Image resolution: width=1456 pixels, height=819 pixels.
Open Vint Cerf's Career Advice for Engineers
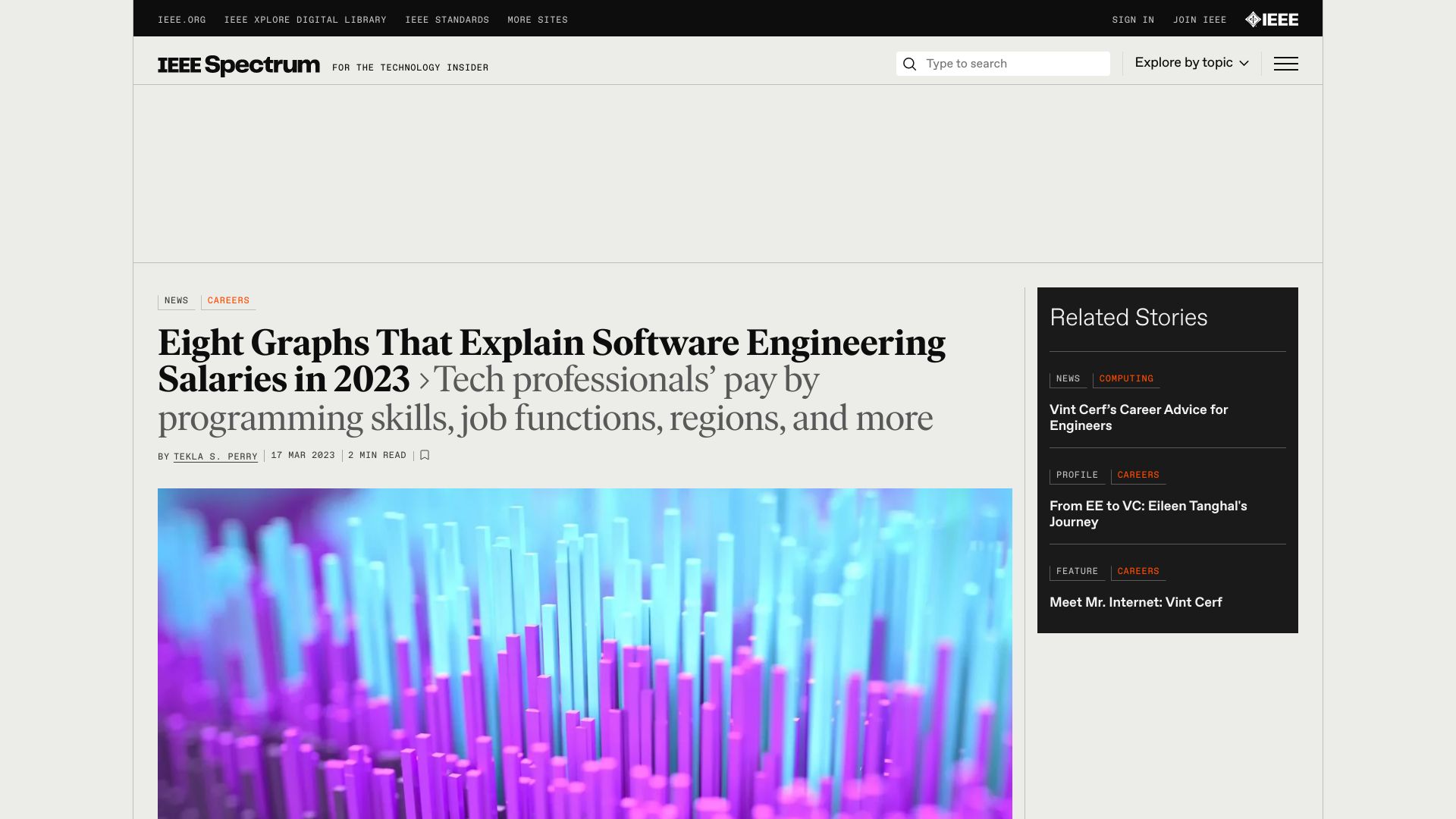[1138, 418]
